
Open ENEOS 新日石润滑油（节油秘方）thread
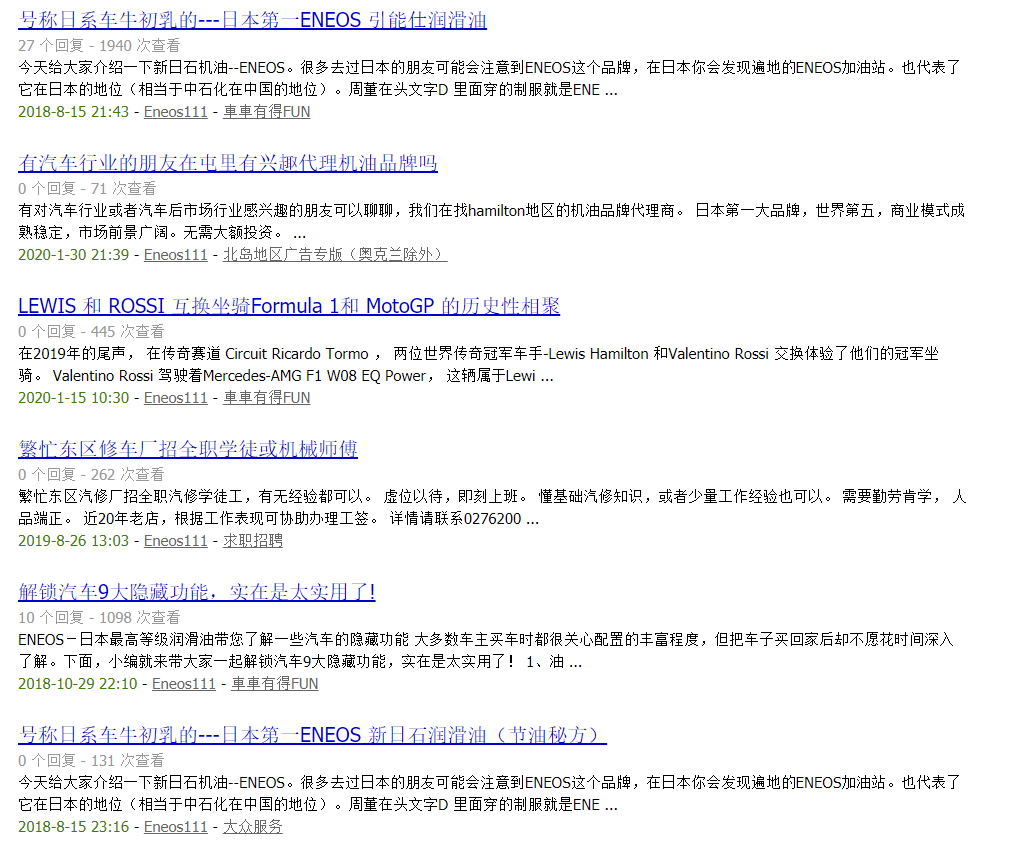coord(312,735)
